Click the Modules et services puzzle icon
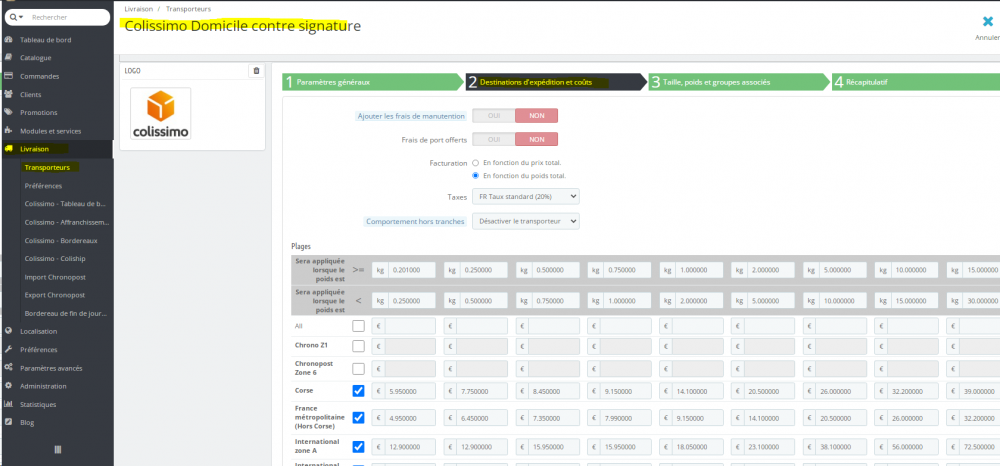This screenshot has height=466, width=1000. click(x=8, y=131)
